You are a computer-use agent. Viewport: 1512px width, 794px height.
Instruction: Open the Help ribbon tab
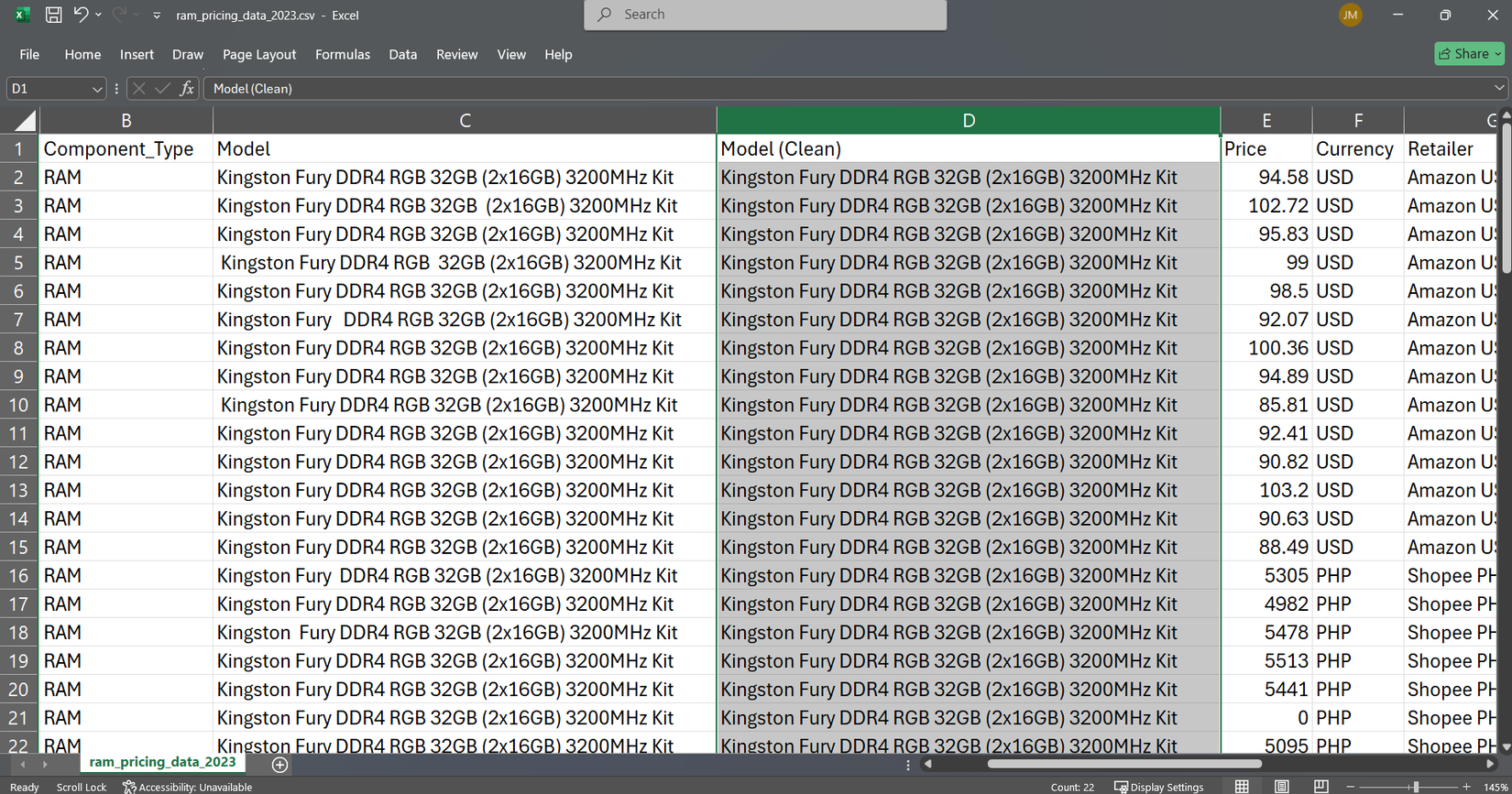coord(558,55)
